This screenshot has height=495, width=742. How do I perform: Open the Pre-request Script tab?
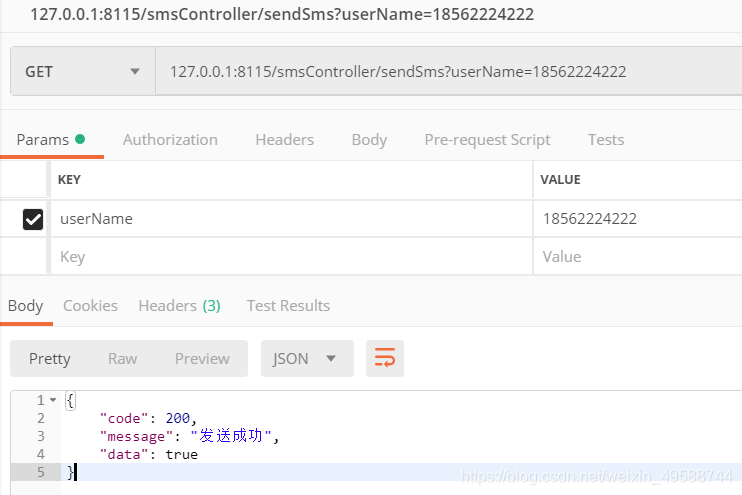pos(487,140)
